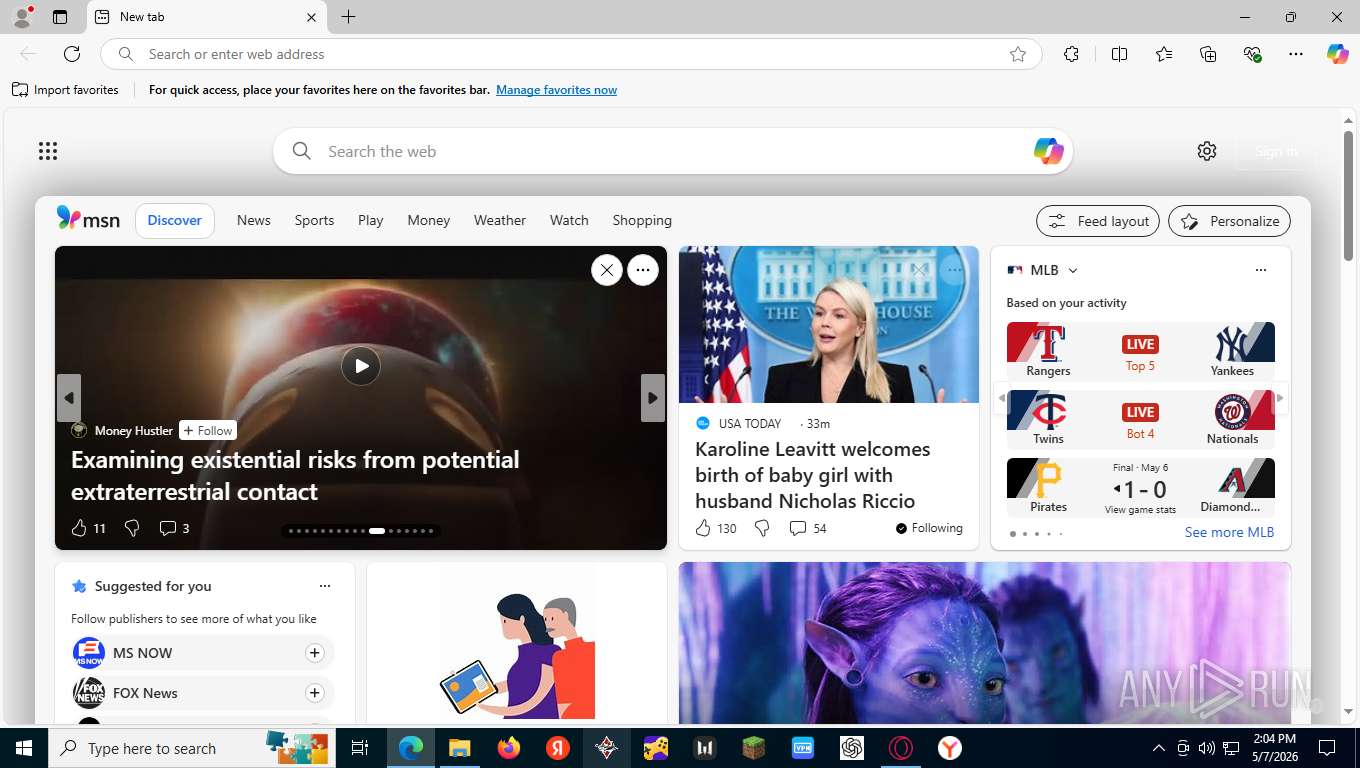
Task: Open the Favorites hub
Action: [1164, 54]
